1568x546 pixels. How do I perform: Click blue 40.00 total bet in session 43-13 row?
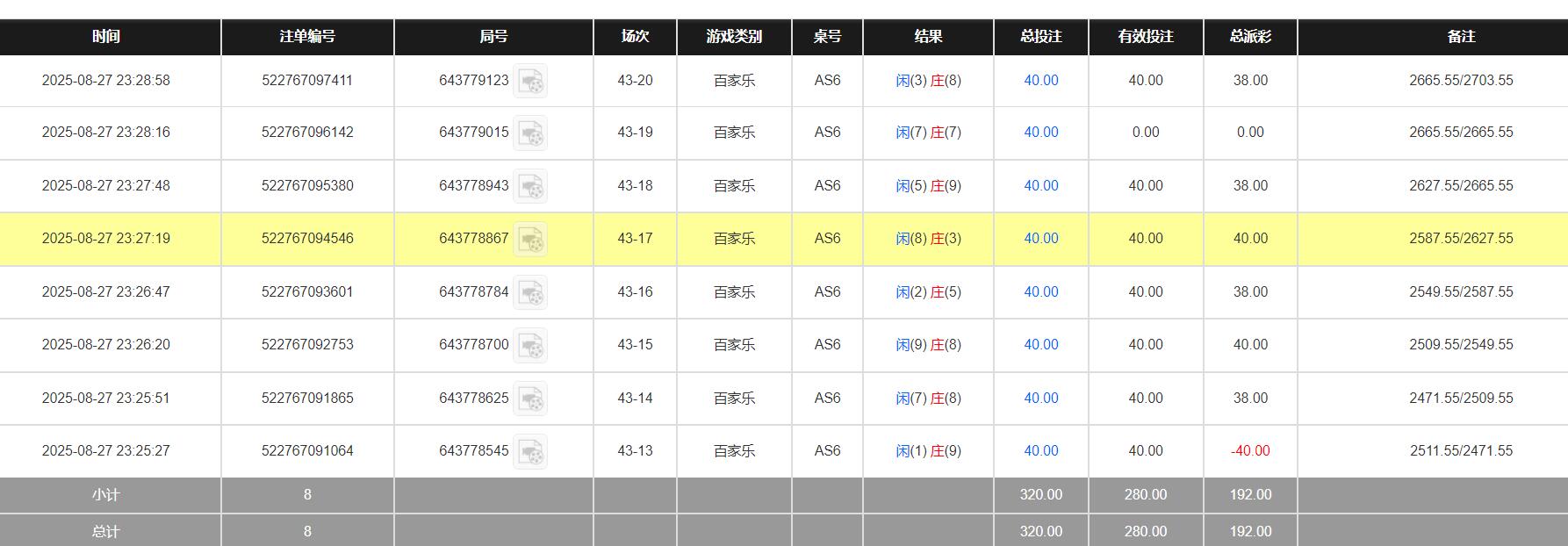click(x=1040, y=451)
